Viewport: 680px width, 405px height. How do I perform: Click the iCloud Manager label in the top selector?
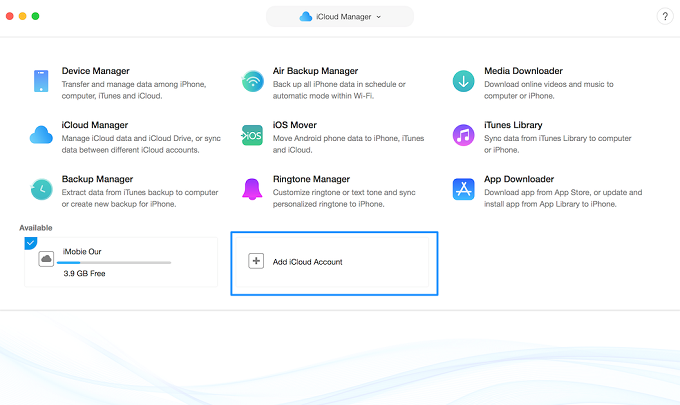(343, 17)
